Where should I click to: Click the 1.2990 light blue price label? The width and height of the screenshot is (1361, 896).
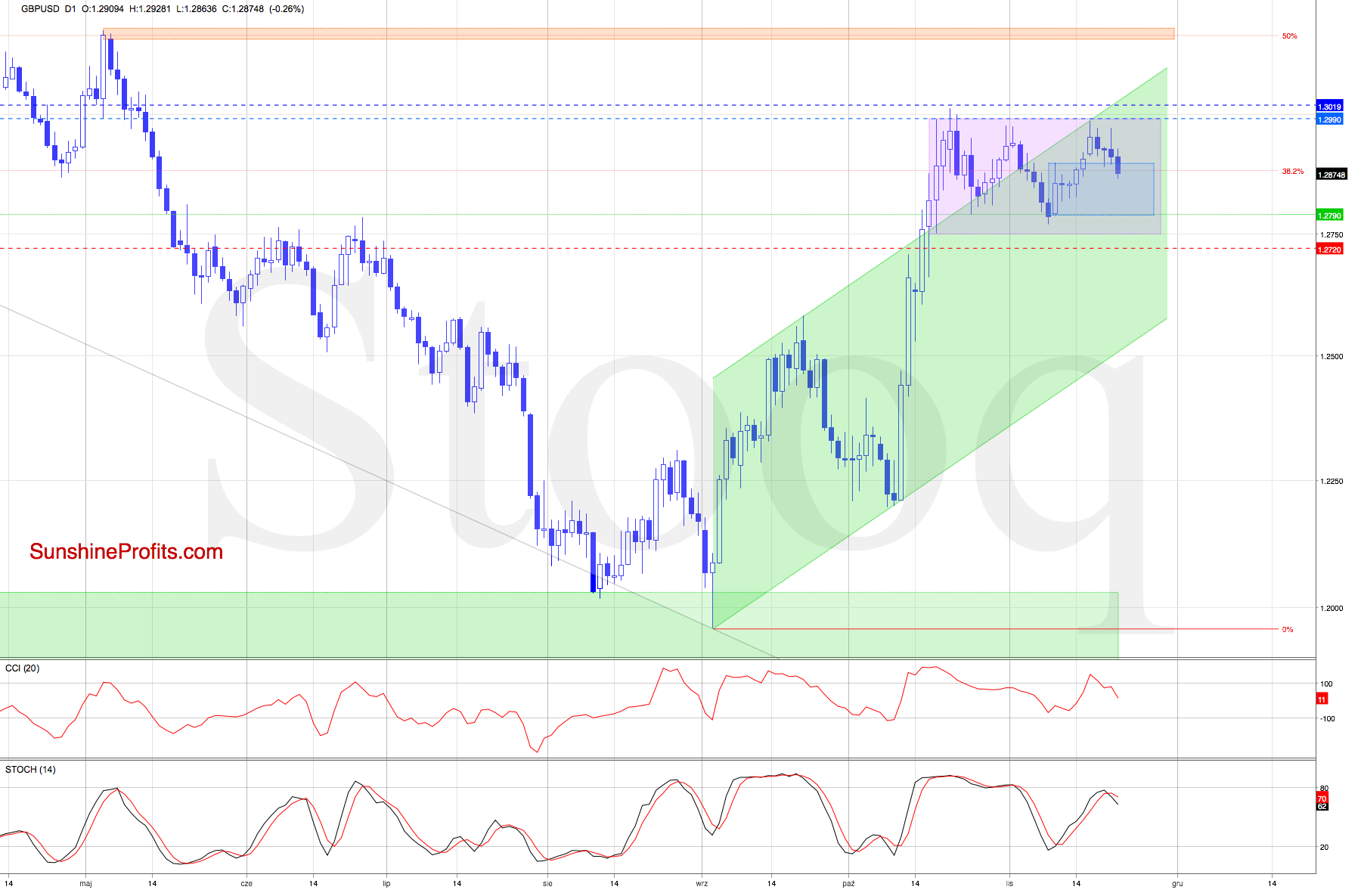tap(1330, 119)
